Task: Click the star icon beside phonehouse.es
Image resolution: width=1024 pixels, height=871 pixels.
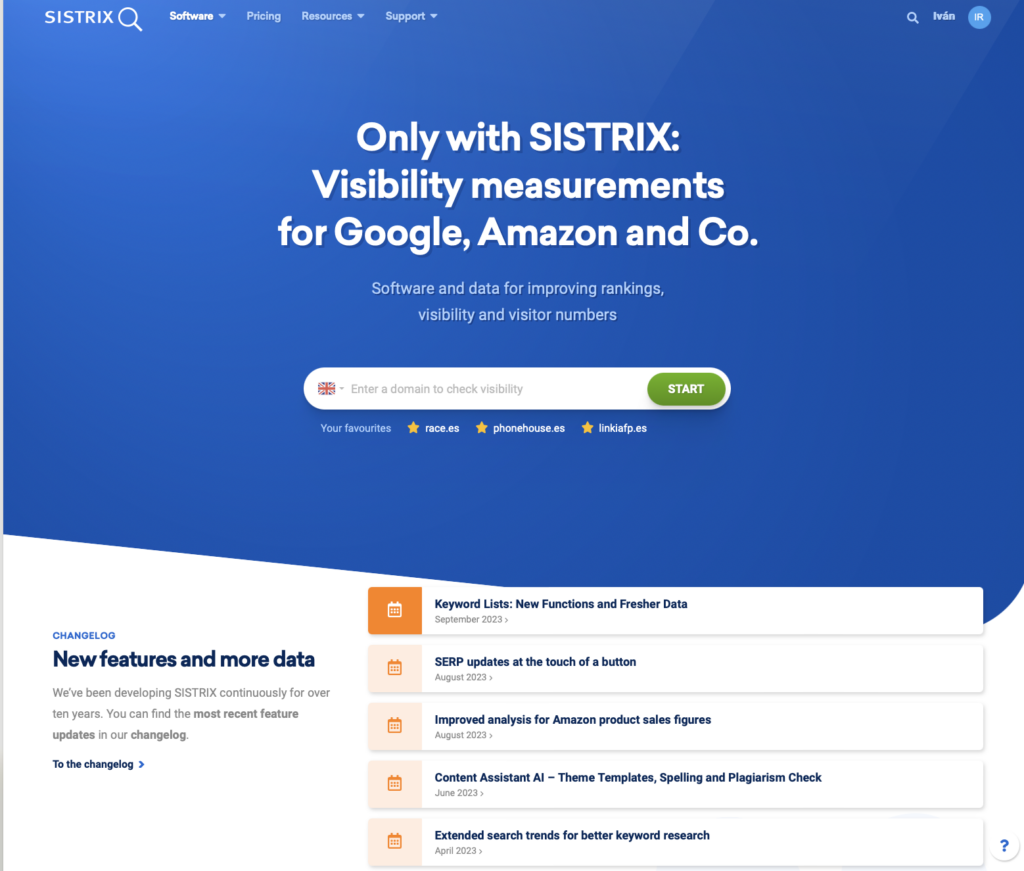Action: click(482, 428)
